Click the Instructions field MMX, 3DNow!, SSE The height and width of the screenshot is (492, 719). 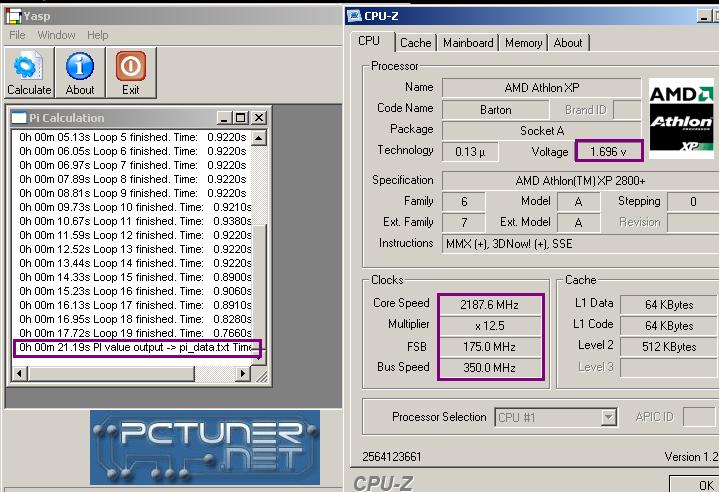click(x=580, y=243)
